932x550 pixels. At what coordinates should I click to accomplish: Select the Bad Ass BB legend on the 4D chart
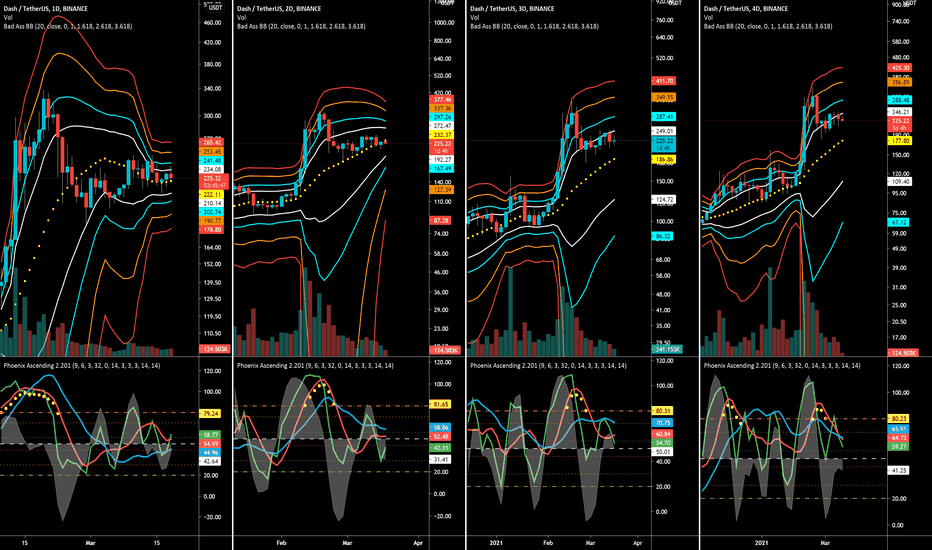pyautogui.click(x=768, y=27)
